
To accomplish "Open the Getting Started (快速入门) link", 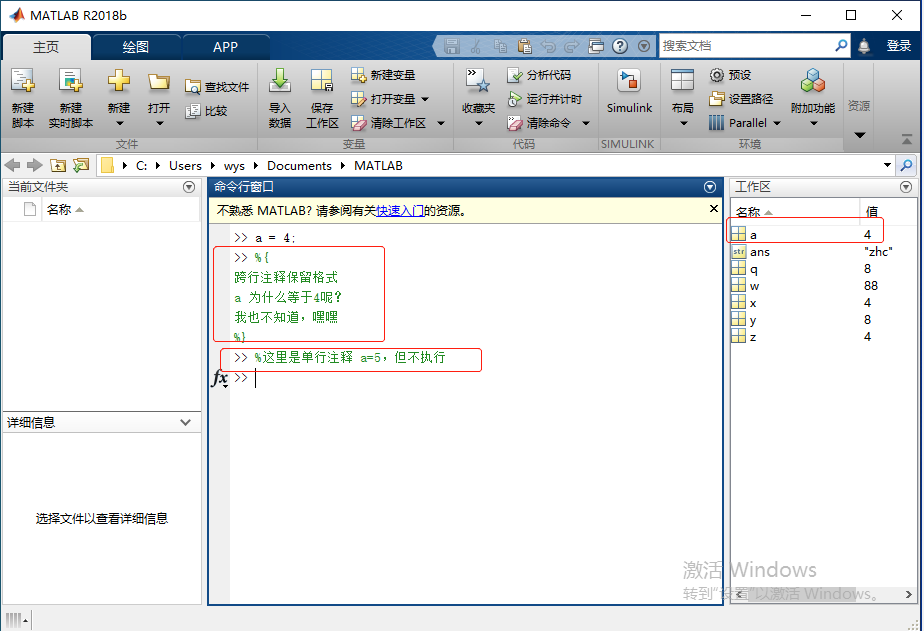I will [x=400, y=210].
